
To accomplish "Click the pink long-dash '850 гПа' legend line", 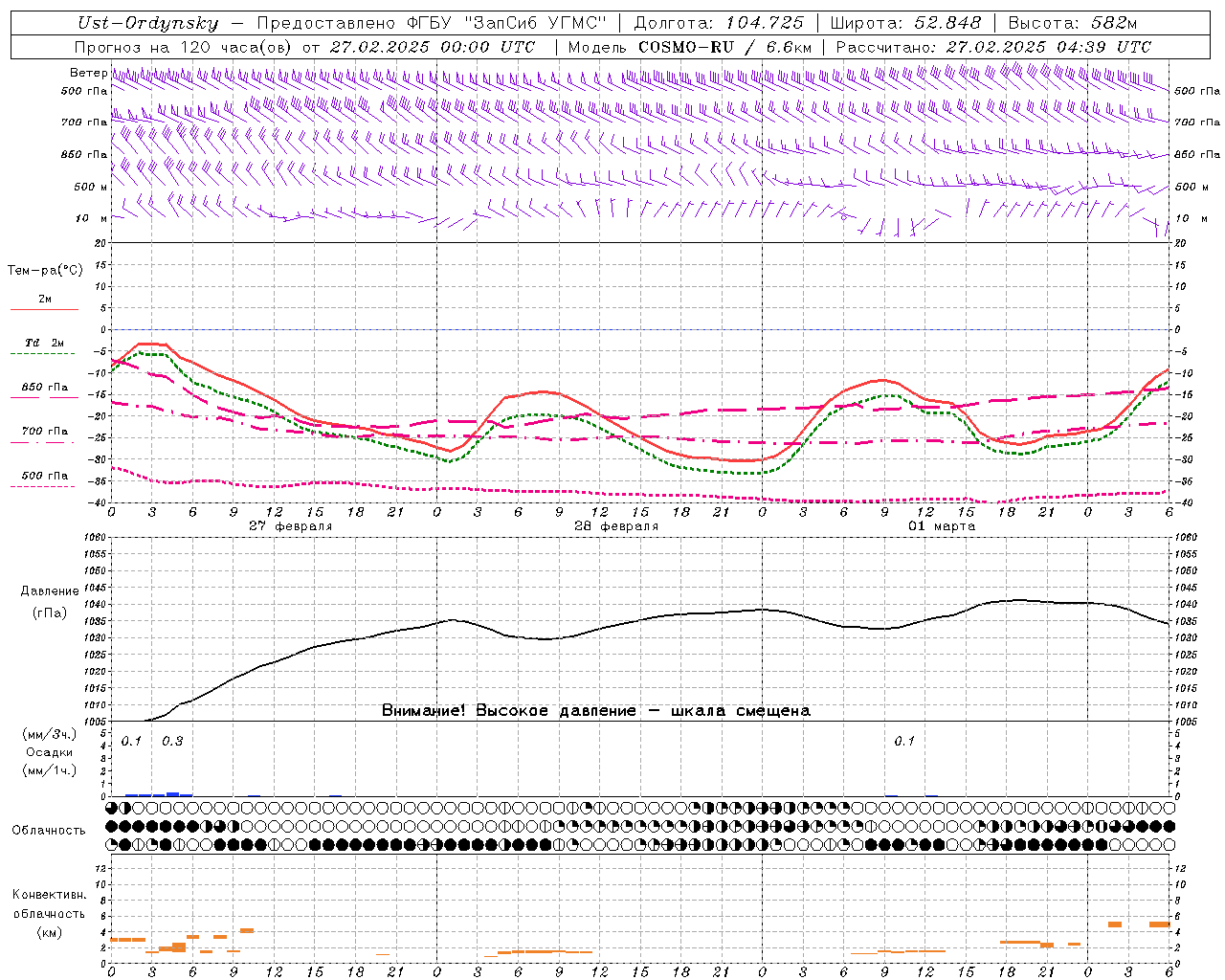I will [44, 397].
